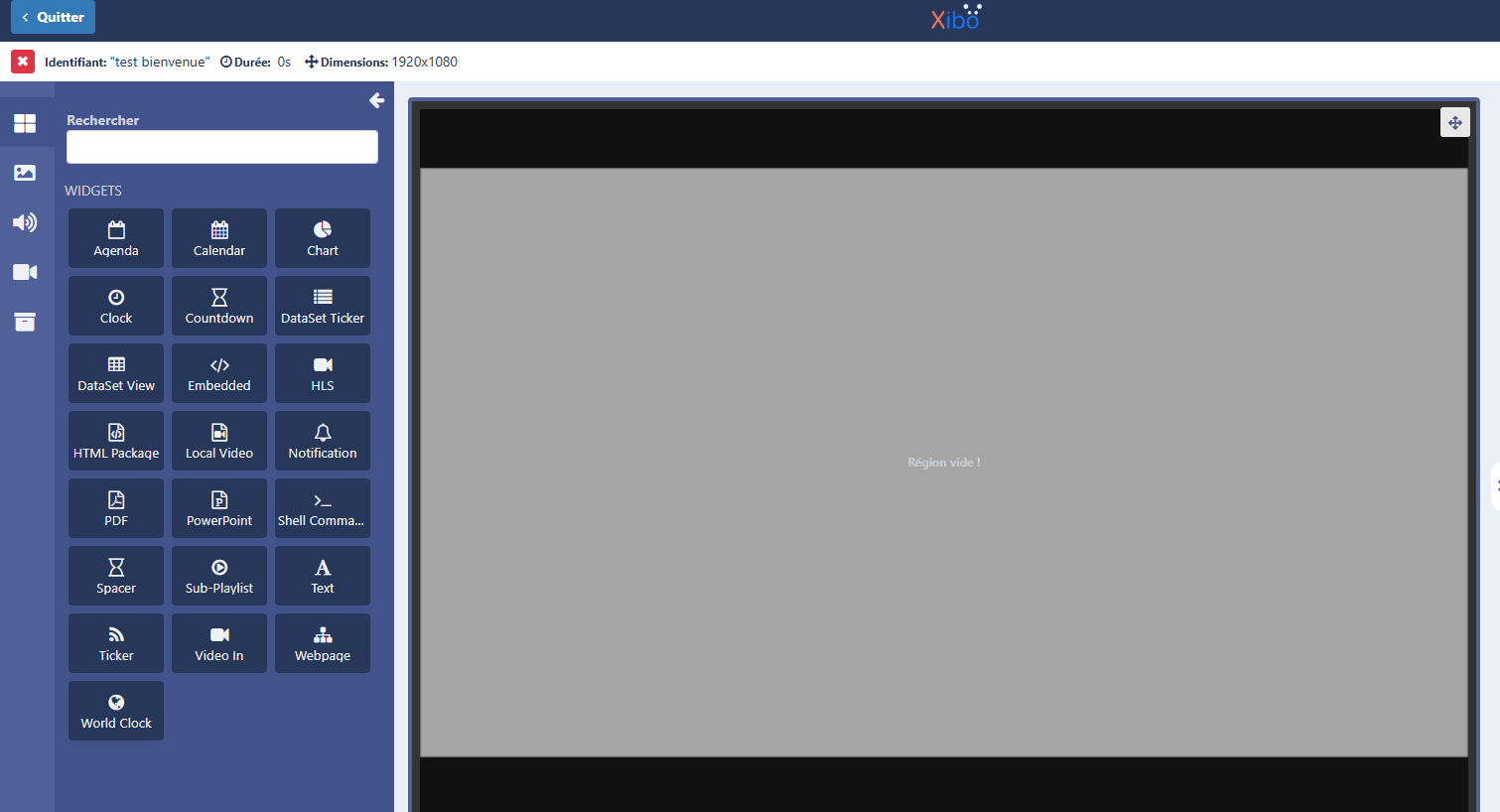Select the Ticker widget
This screenshot has width=1500, height=812.
coord(116,643)
